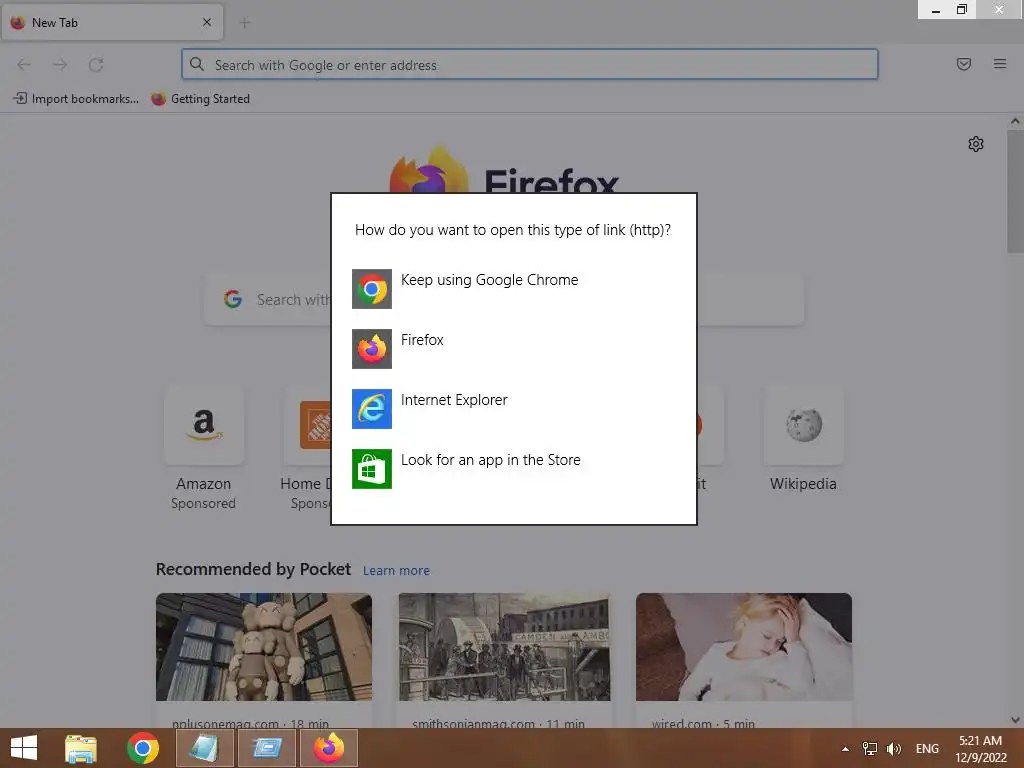The height and width of the screenshot is (768, 1024).
Task: Open the Amazon sponsored shortcut
Action: pyautogui.click(x=204, y=448)
